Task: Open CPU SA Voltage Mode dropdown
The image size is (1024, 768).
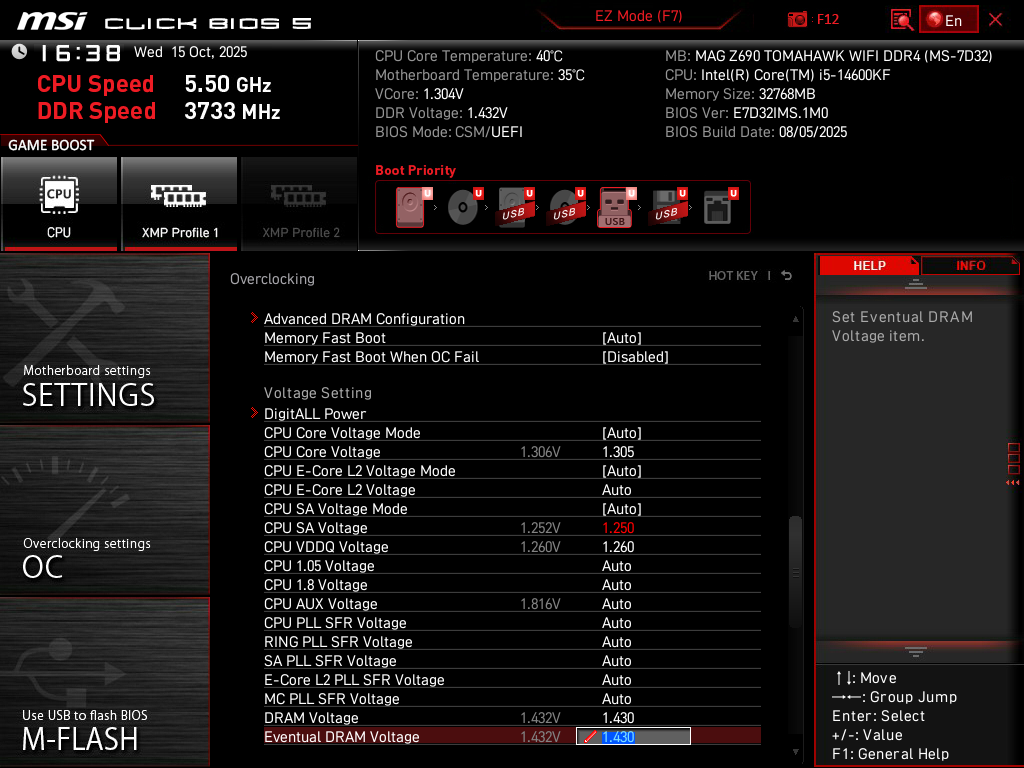Action: click(622, 508)
